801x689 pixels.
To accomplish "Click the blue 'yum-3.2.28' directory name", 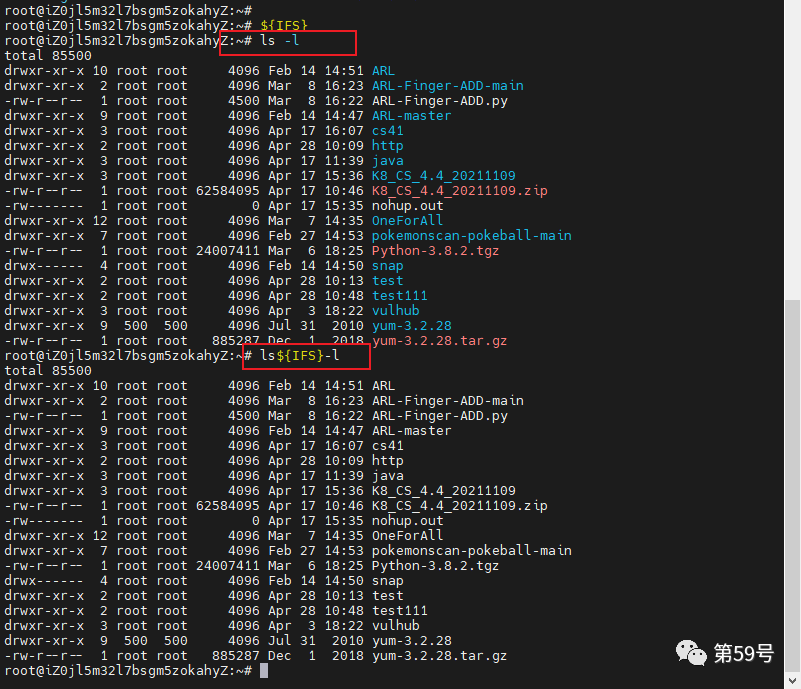I will [412, 326].
